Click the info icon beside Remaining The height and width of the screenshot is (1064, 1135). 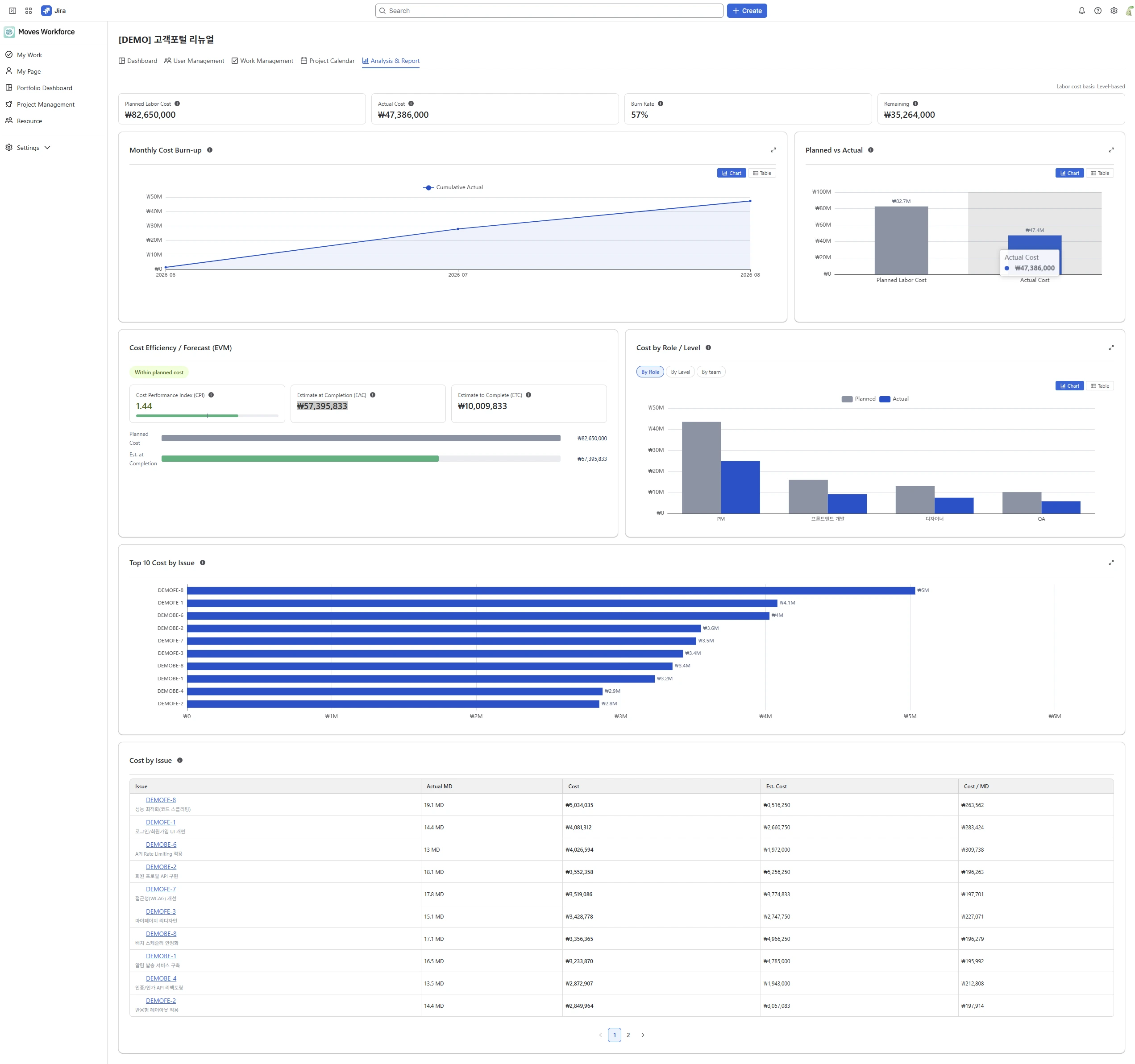pos(915,104)
